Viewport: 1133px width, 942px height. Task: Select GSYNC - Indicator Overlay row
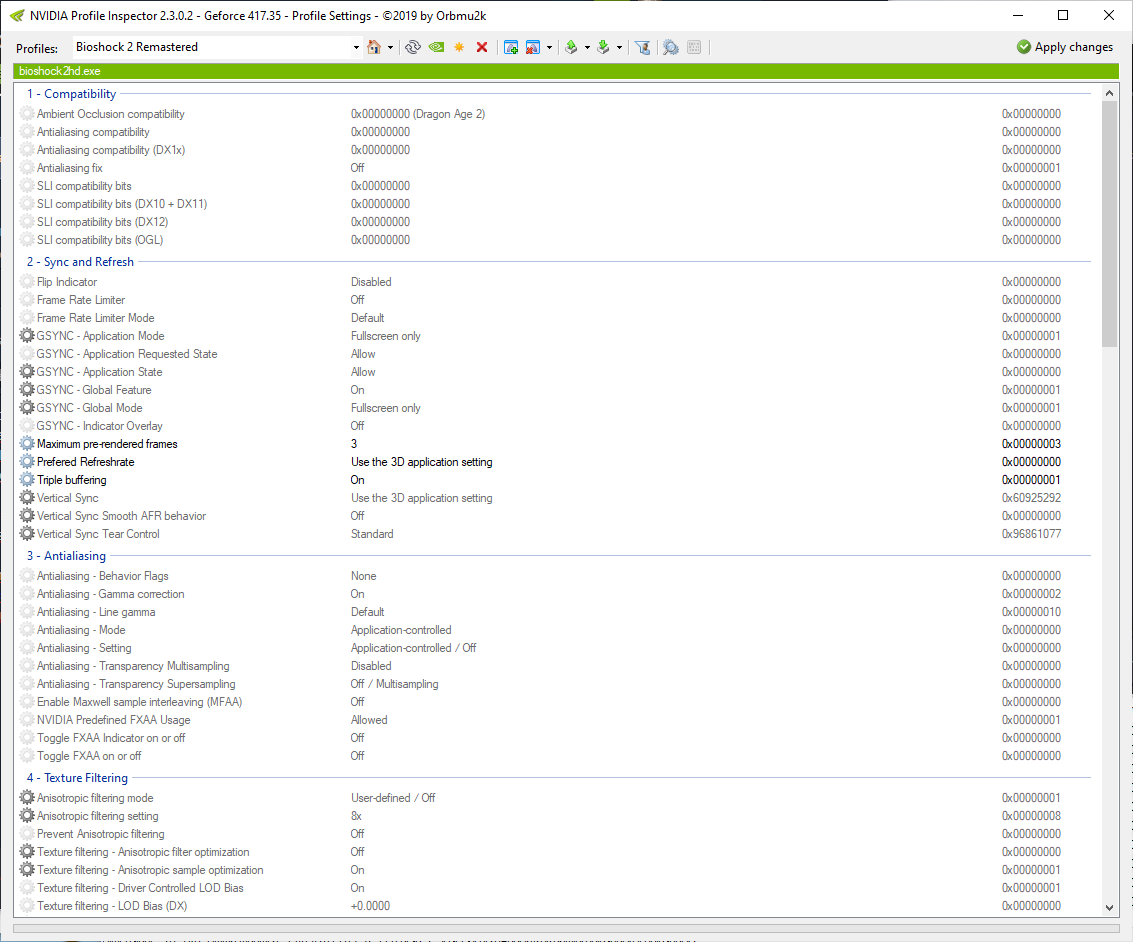(x=554, y=425)
